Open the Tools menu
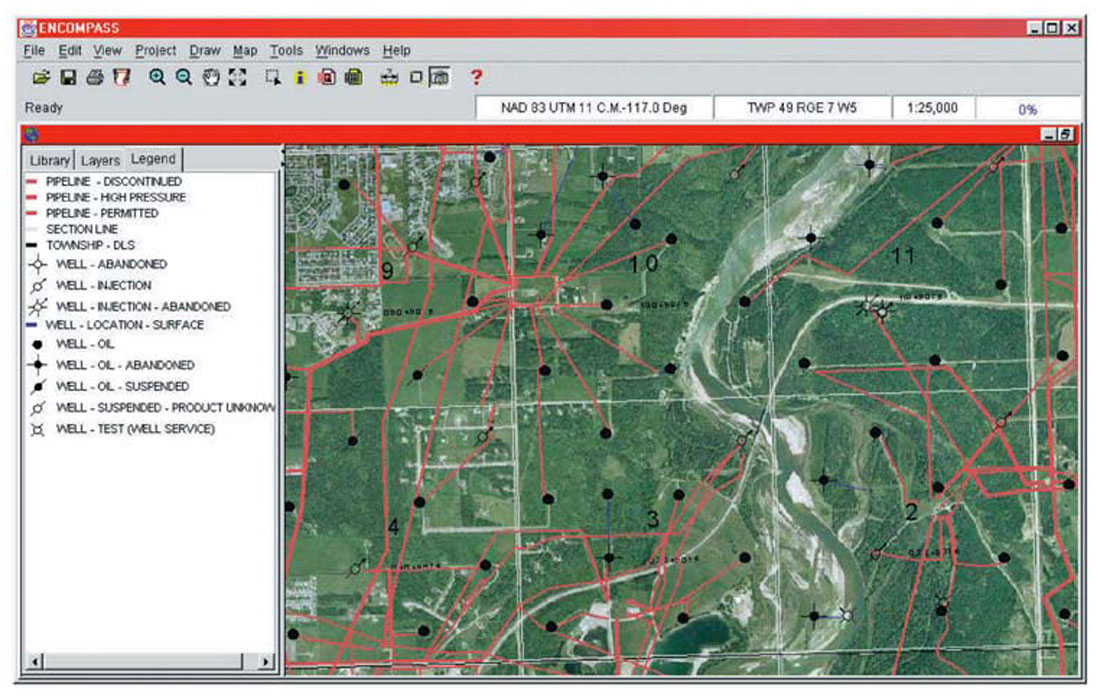Image resolution: width=1100 pixels, height=700 pixels. [286, 51]
